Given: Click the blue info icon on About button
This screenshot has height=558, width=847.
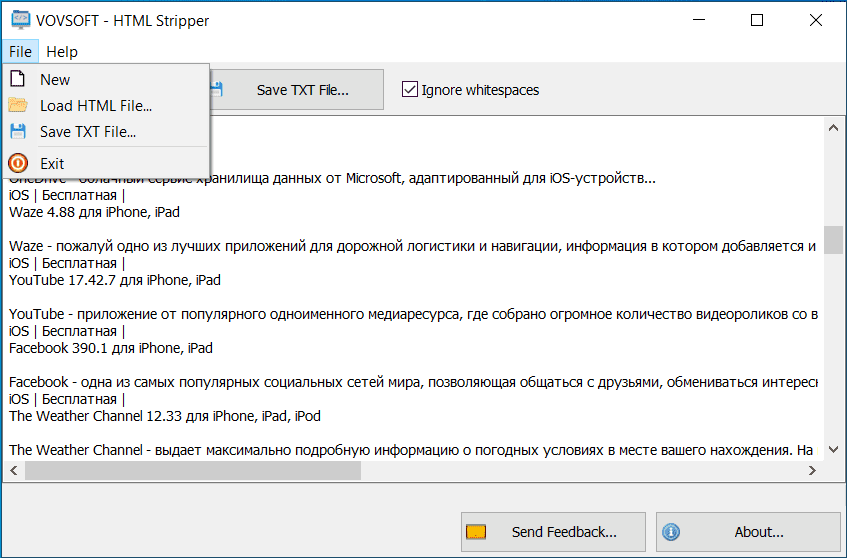Looking at the screenshot, I should tap(671, 532).
